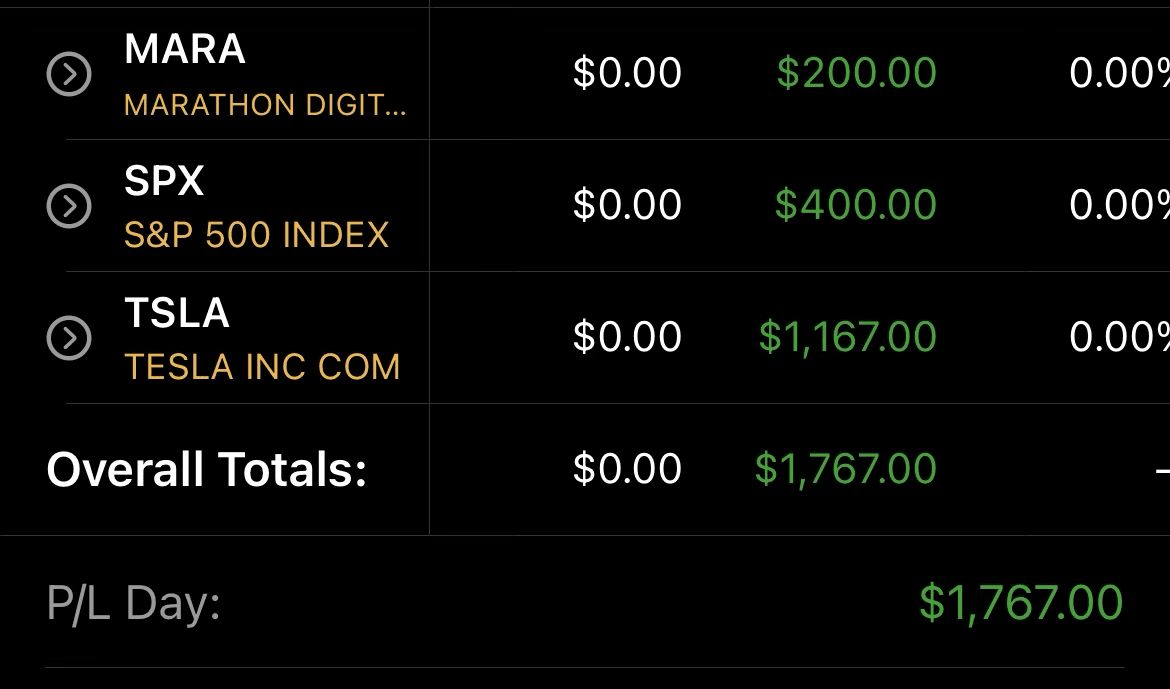
Task: Click SPX's $400.00 profit value
Action: click(x=855, y=205)
